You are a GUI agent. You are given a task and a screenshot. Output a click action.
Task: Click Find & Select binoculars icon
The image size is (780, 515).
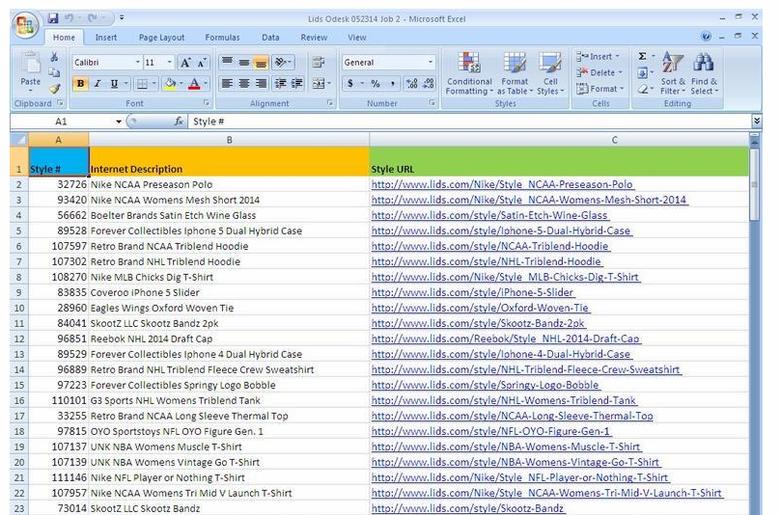704,73
